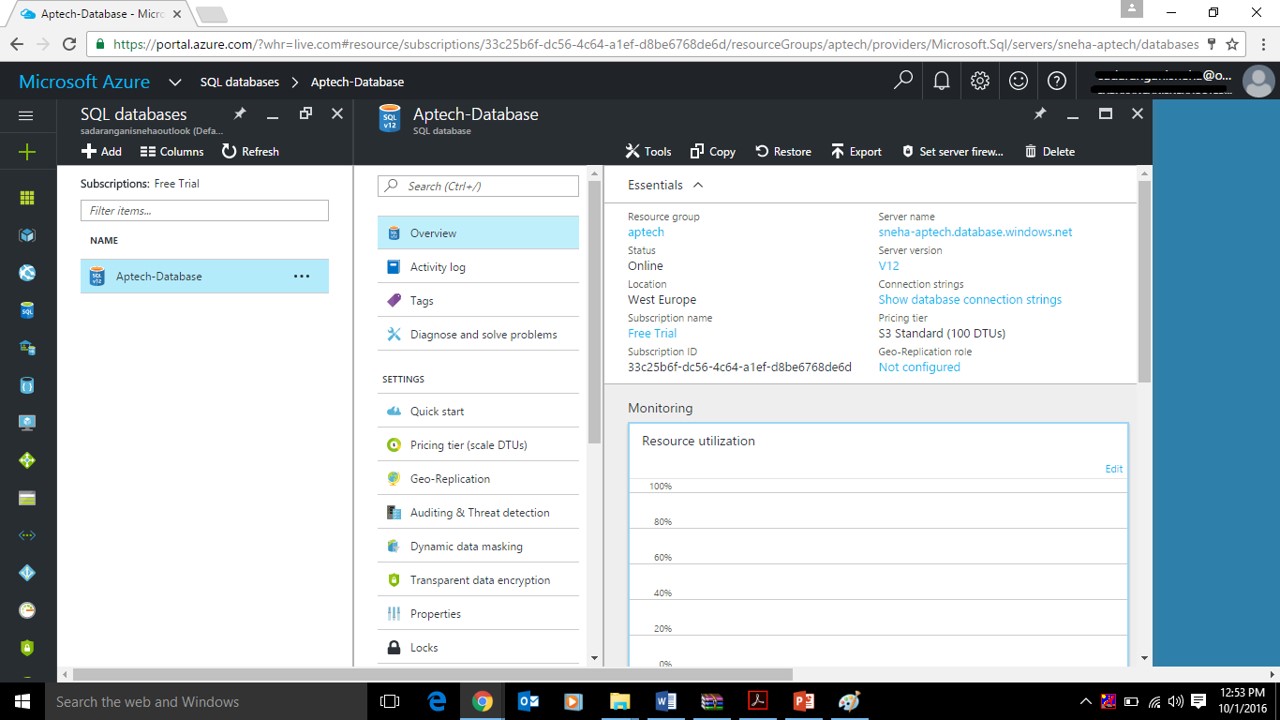The height and width of the screenshot is (720, 1280).
Task: Click Microsoft Azure logo text
Action: click(x=84, y=82)
